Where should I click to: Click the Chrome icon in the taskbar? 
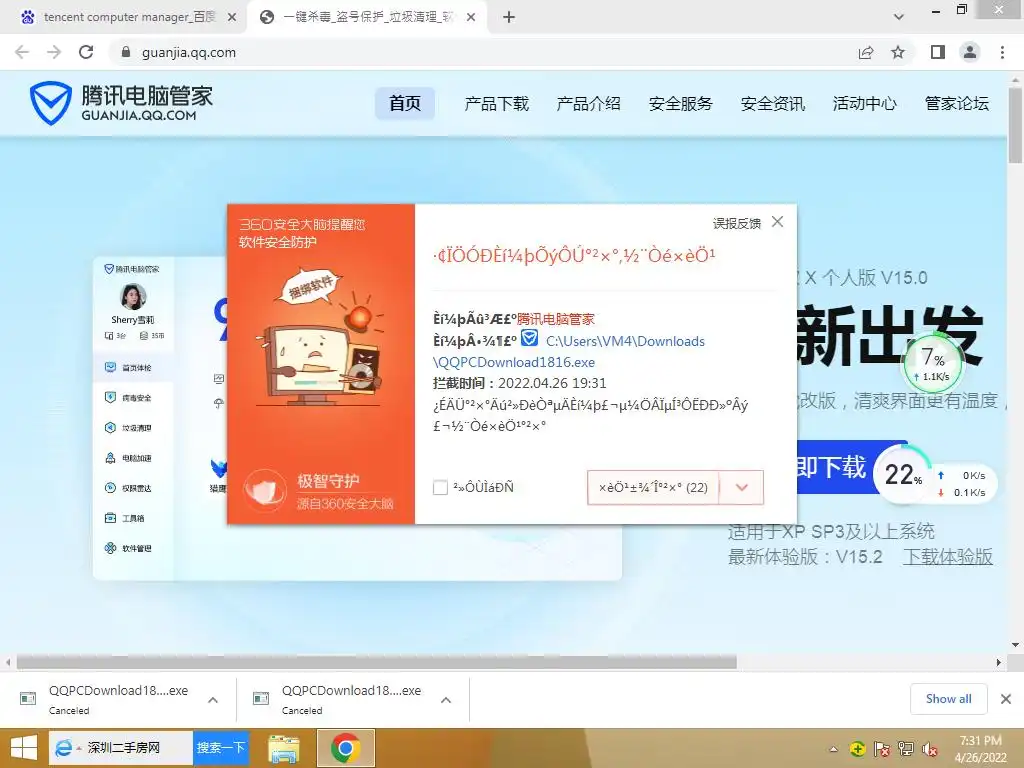pyautogui.click(x=345, y=748)
